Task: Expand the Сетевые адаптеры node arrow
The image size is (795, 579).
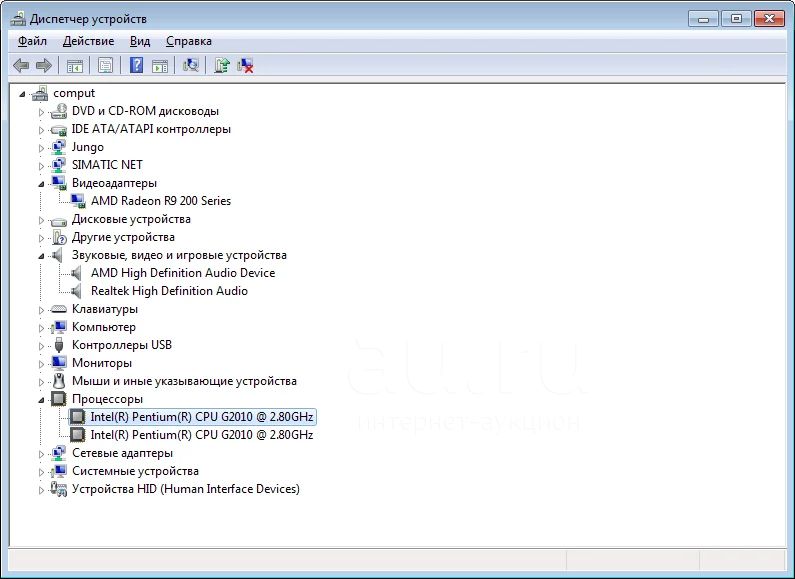Action: click(41, 454)
